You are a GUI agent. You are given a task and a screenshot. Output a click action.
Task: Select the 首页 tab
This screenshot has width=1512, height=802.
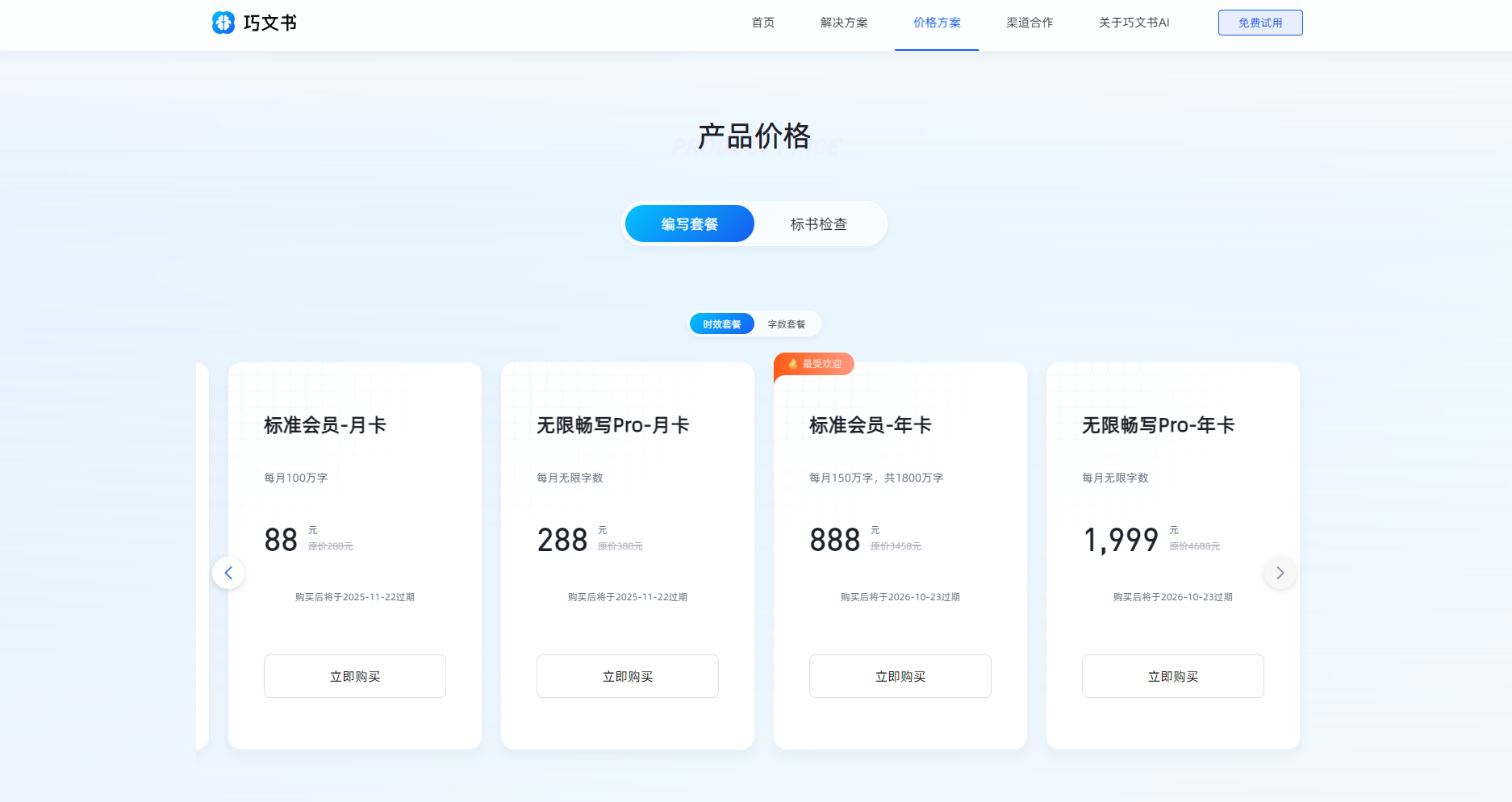pos(762,23)
